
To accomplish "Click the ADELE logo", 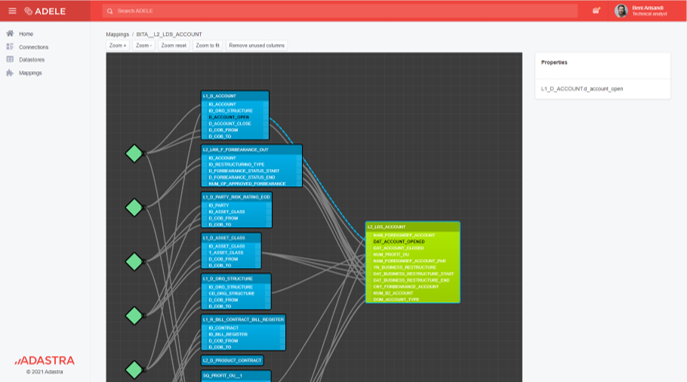I will click(45, 11).
